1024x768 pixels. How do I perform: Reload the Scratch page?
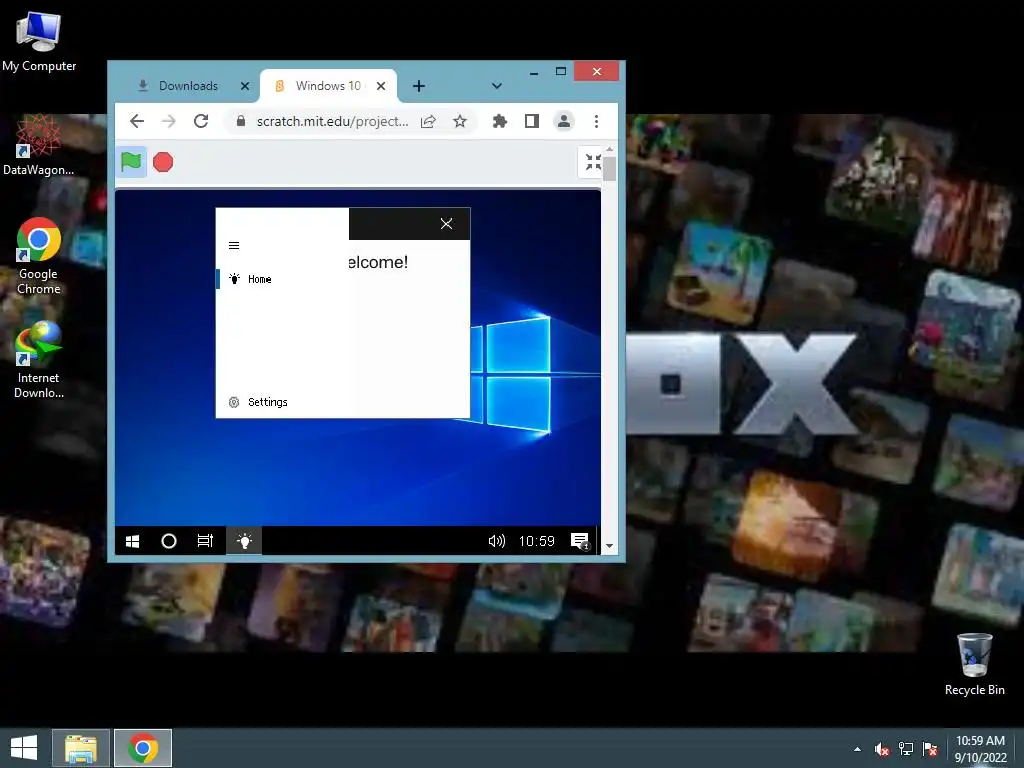click(x=201, y=121)
